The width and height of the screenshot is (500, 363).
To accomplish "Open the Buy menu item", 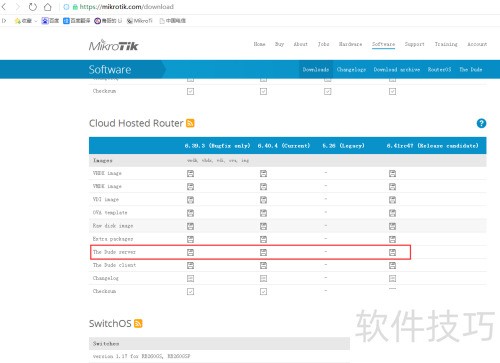I will pyautogui.click(x=279, y=44).
